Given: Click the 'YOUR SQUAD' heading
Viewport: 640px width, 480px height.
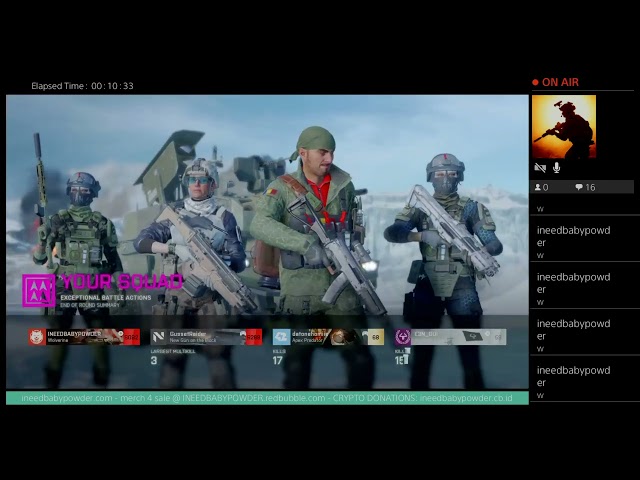Looking at the screenshot, I should point(122,282).
